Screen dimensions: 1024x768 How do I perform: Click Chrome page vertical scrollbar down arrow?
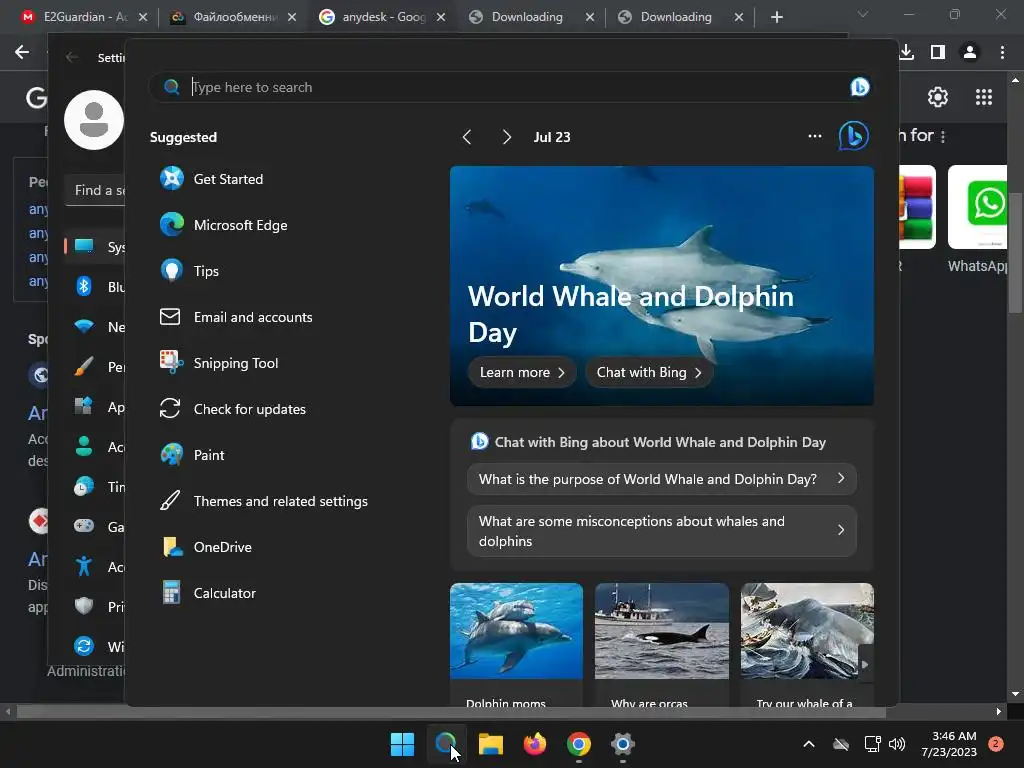1015,694
